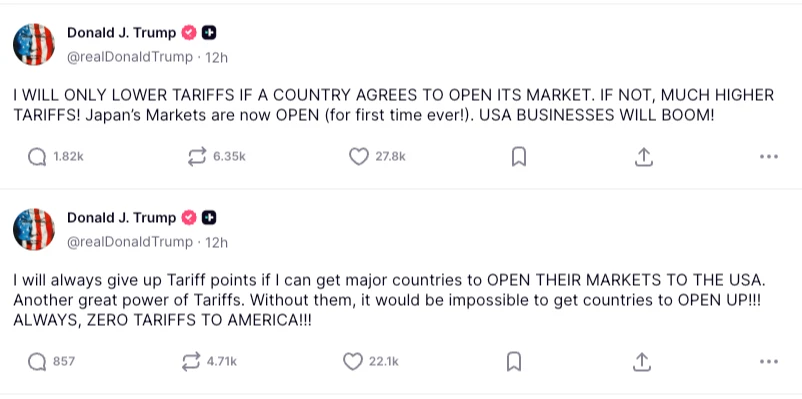Screen dimensions: 802x399
Task: Click @realDonaldTrump handle on second post
Action: click(130, 242)
